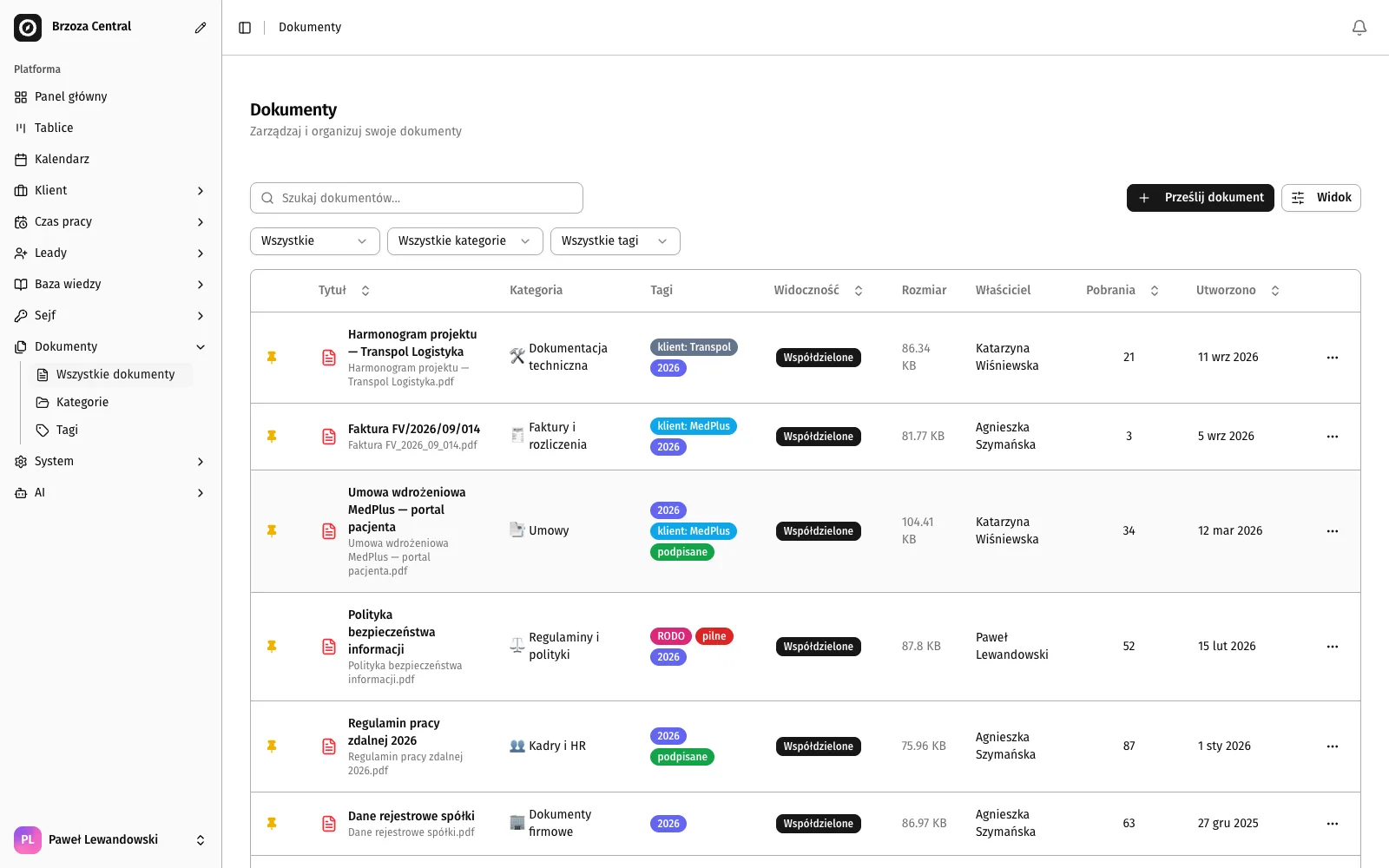Viewport: 1389px width, 868px height.
Task: Go to Tablice in the sidebar
Action: 110,128
